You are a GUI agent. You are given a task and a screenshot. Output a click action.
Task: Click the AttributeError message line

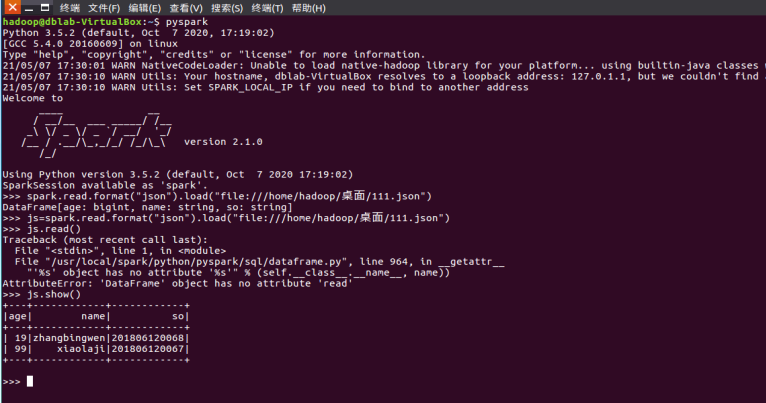[177, 283]
